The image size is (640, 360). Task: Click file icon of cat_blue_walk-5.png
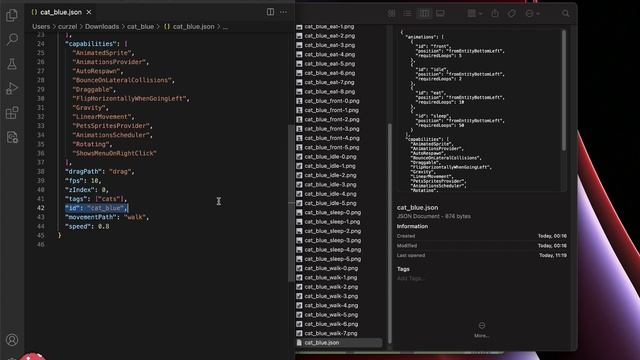(299, 315)
